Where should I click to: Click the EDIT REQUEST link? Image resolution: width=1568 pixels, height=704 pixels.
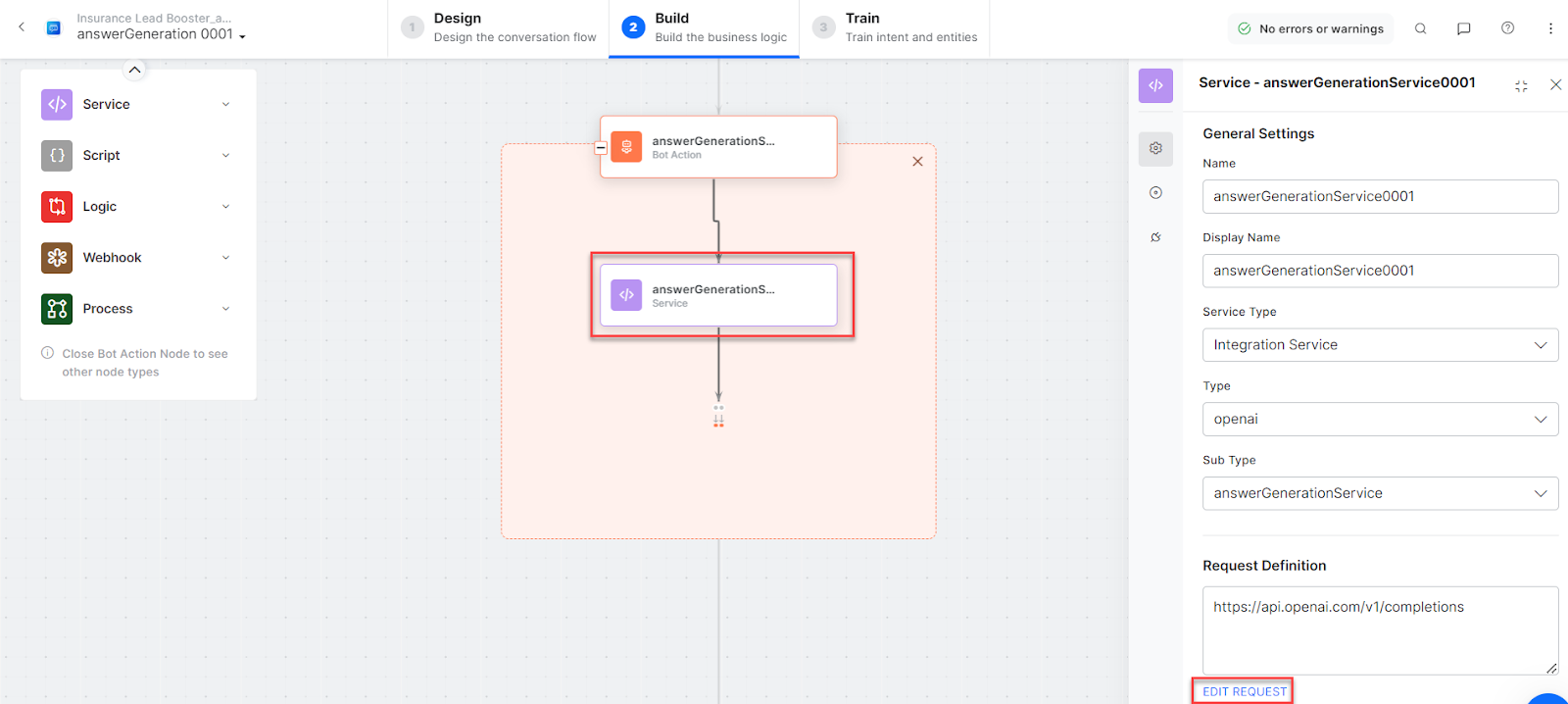[x=1244, y=691]
